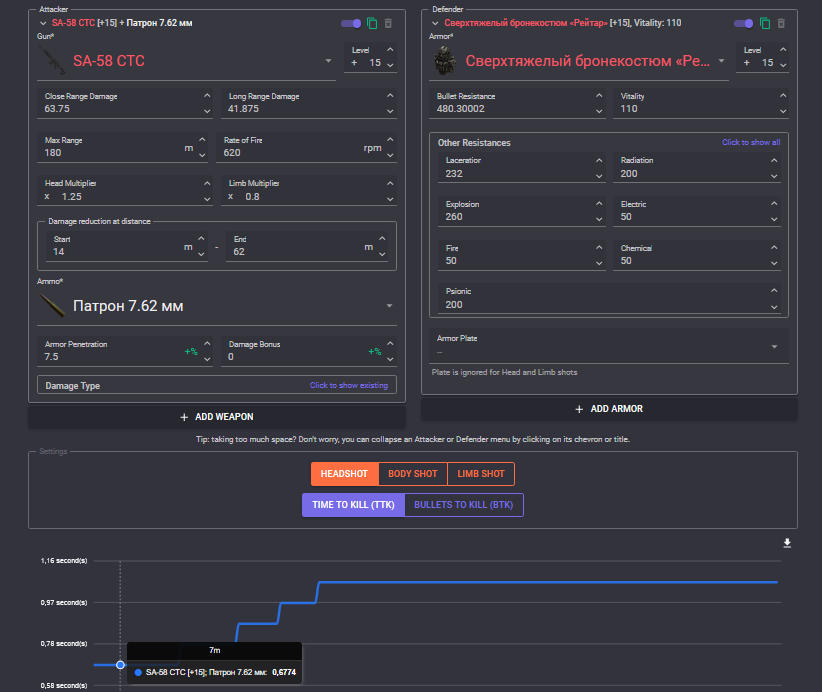Switch chart to Bullets To Kill (BTK)

click(463, 505)
